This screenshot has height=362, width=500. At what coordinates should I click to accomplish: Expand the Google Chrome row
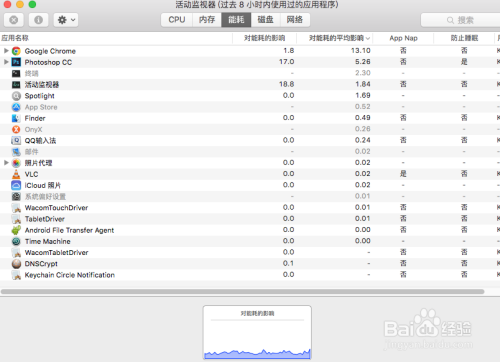tap(6, 51)
